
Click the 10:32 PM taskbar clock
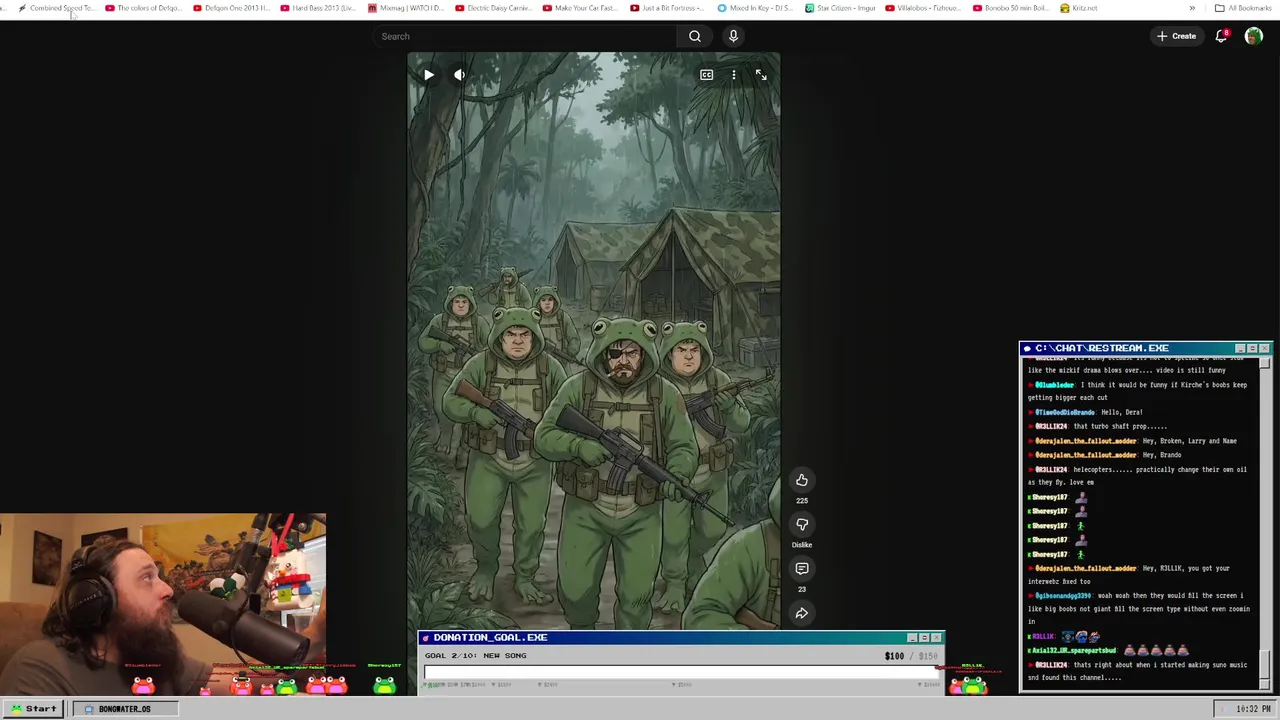coord(1253,709)
